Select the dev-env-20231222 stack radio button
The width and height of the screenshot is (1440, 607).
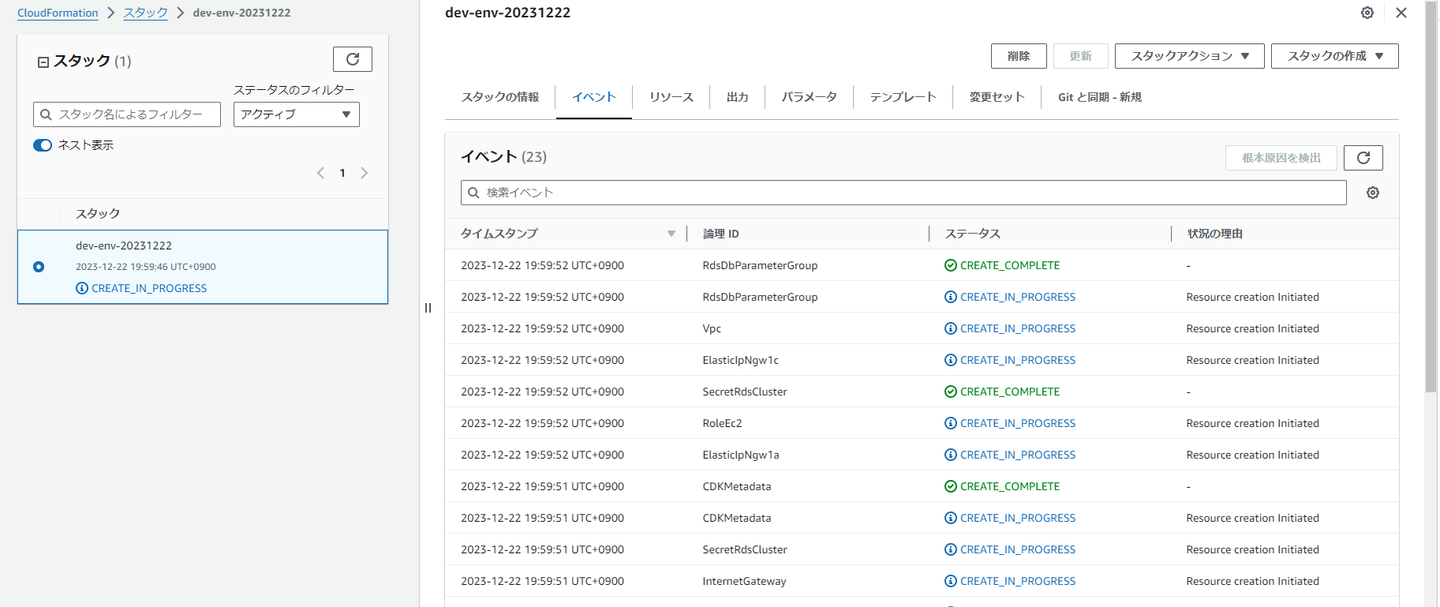point(39,267)
